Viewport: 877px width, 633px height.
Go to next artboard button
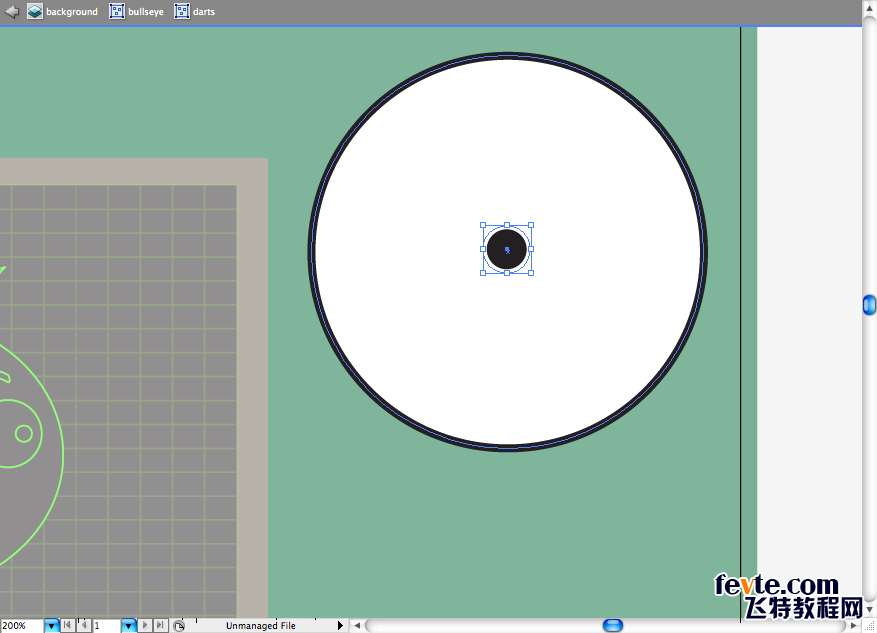pos(145,626)
